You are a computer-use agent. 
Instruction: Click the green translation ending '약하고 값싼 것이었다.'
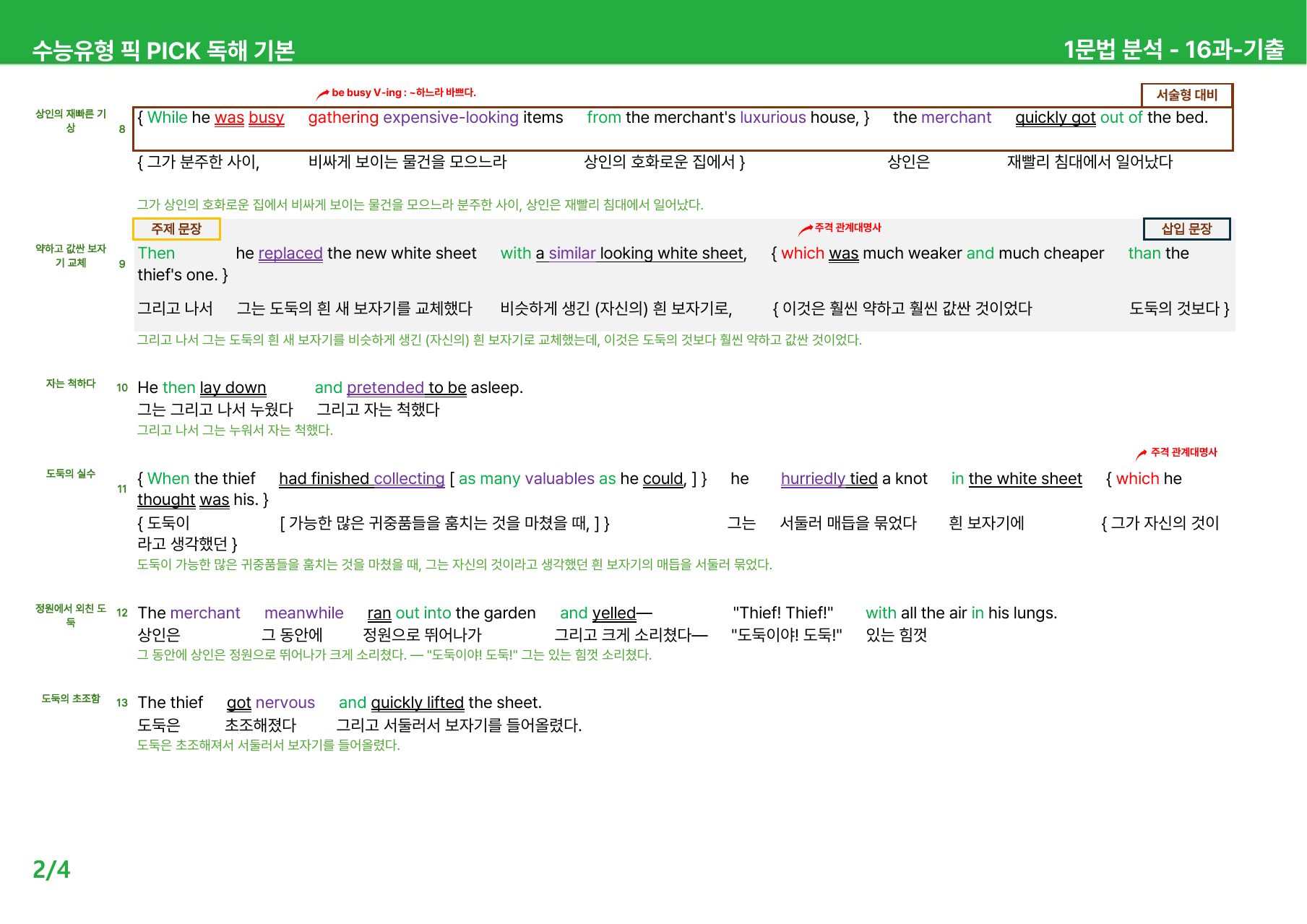point(500,340)
